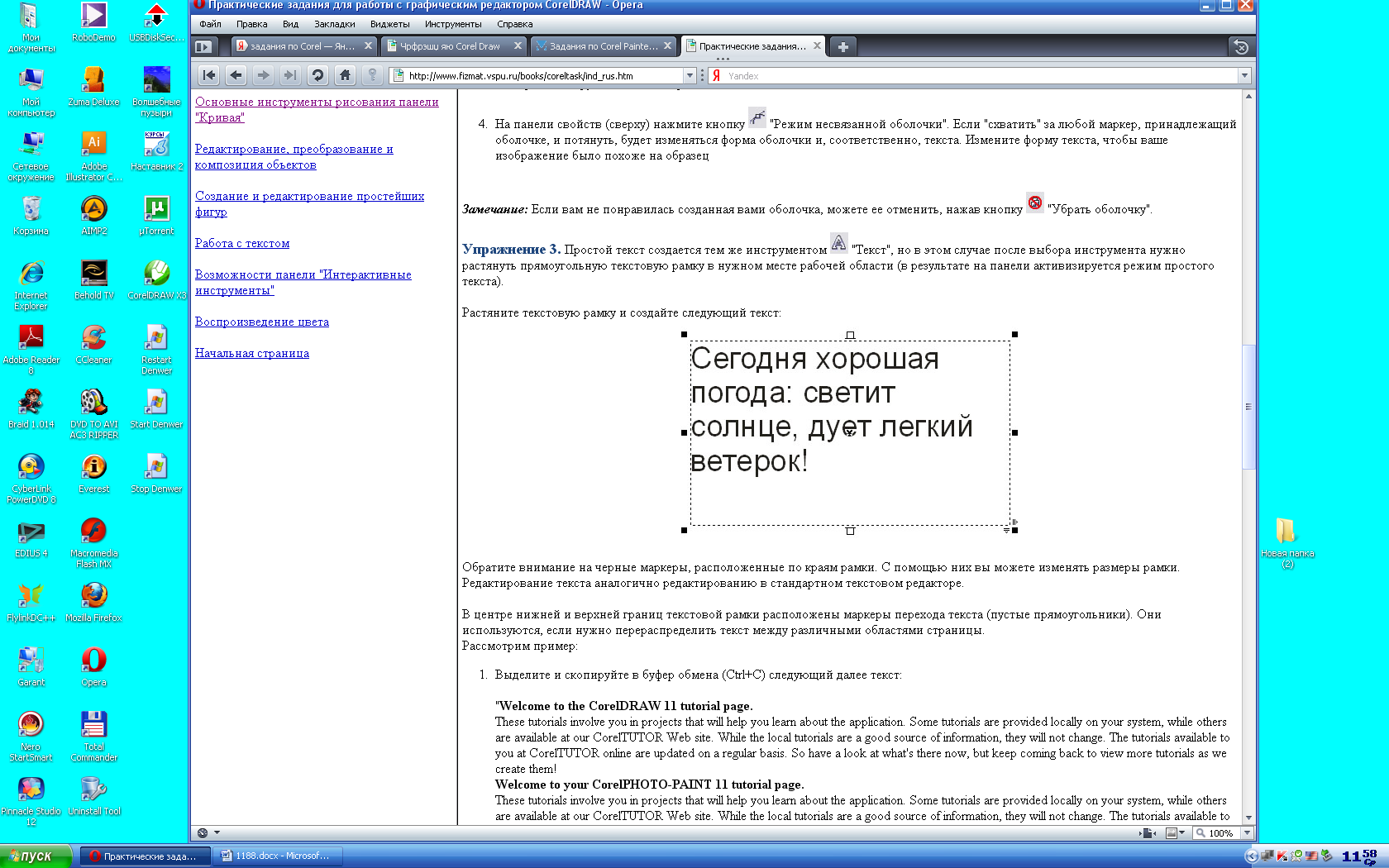This screenshot has width=1389, height=868.
Task: Open the Закладки menu
Action: (x=334, y=24)
